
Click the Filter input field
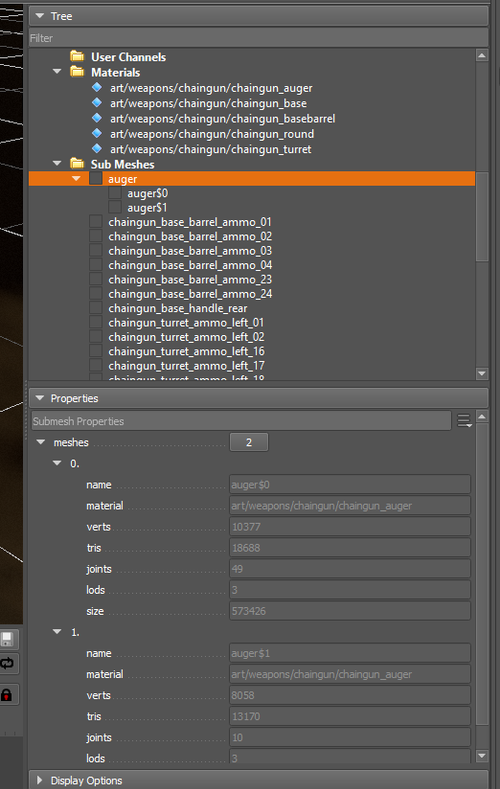pos(259,38)
